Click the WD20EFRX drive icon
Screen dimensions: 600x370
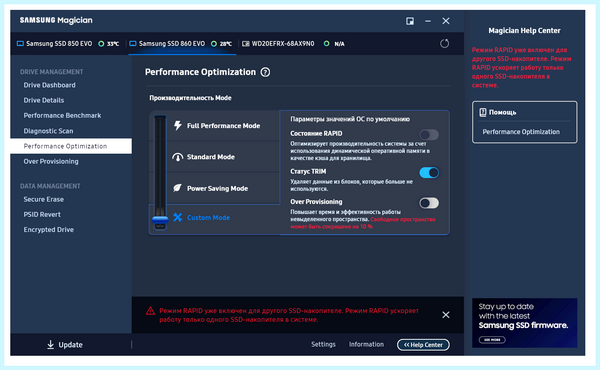click(x=246, y=44)
